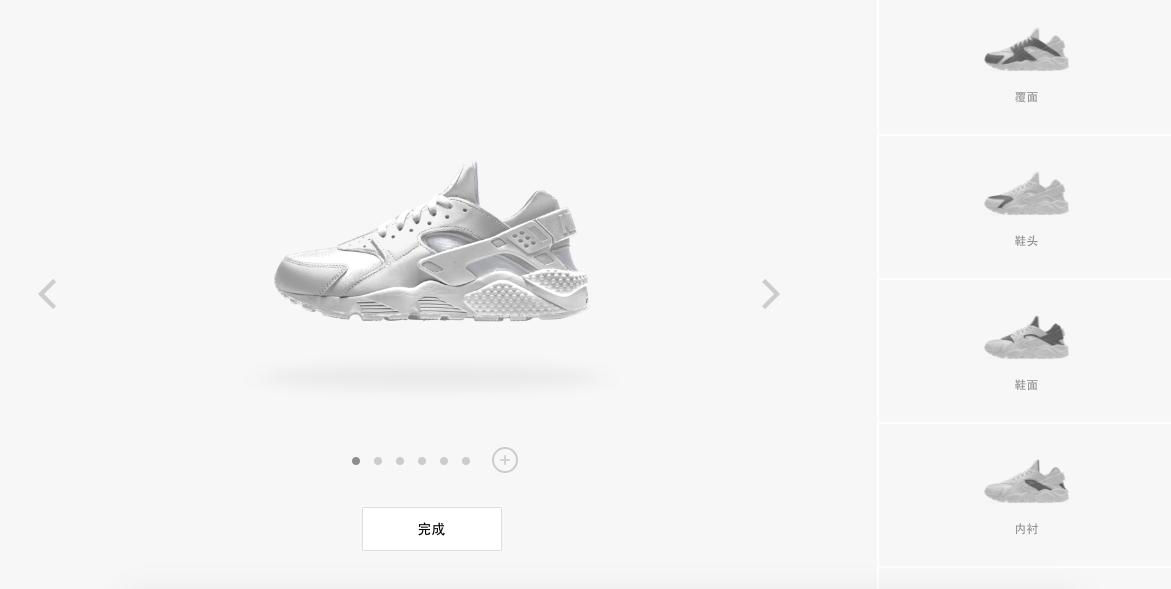Select the 鞋头 shoe part thumbnail
The image size is (1171, 589).
(x=1026, y=194)
